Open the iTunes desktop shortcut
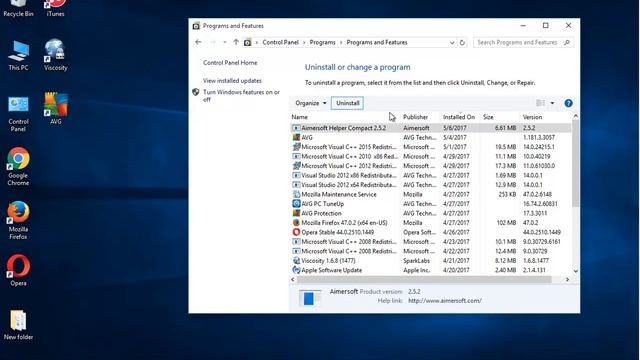640x360 pixels. [x=55, y=8]
